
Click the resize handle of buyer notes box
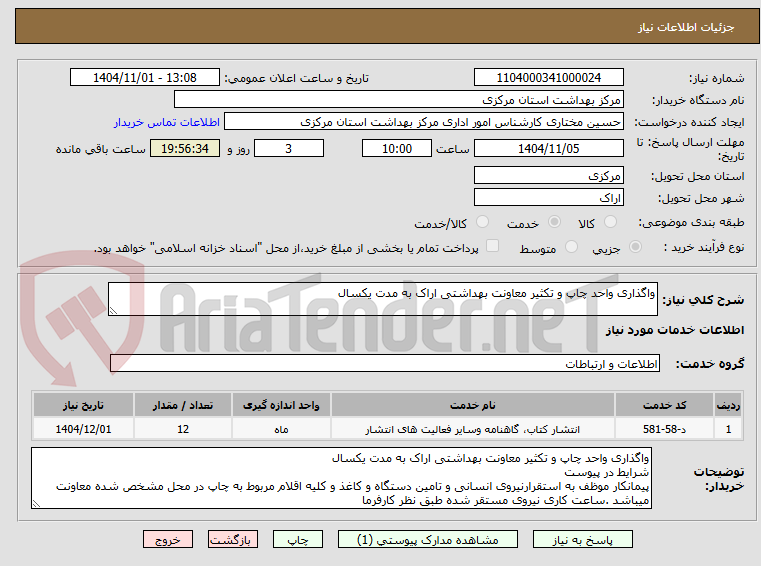click(36, 504)
